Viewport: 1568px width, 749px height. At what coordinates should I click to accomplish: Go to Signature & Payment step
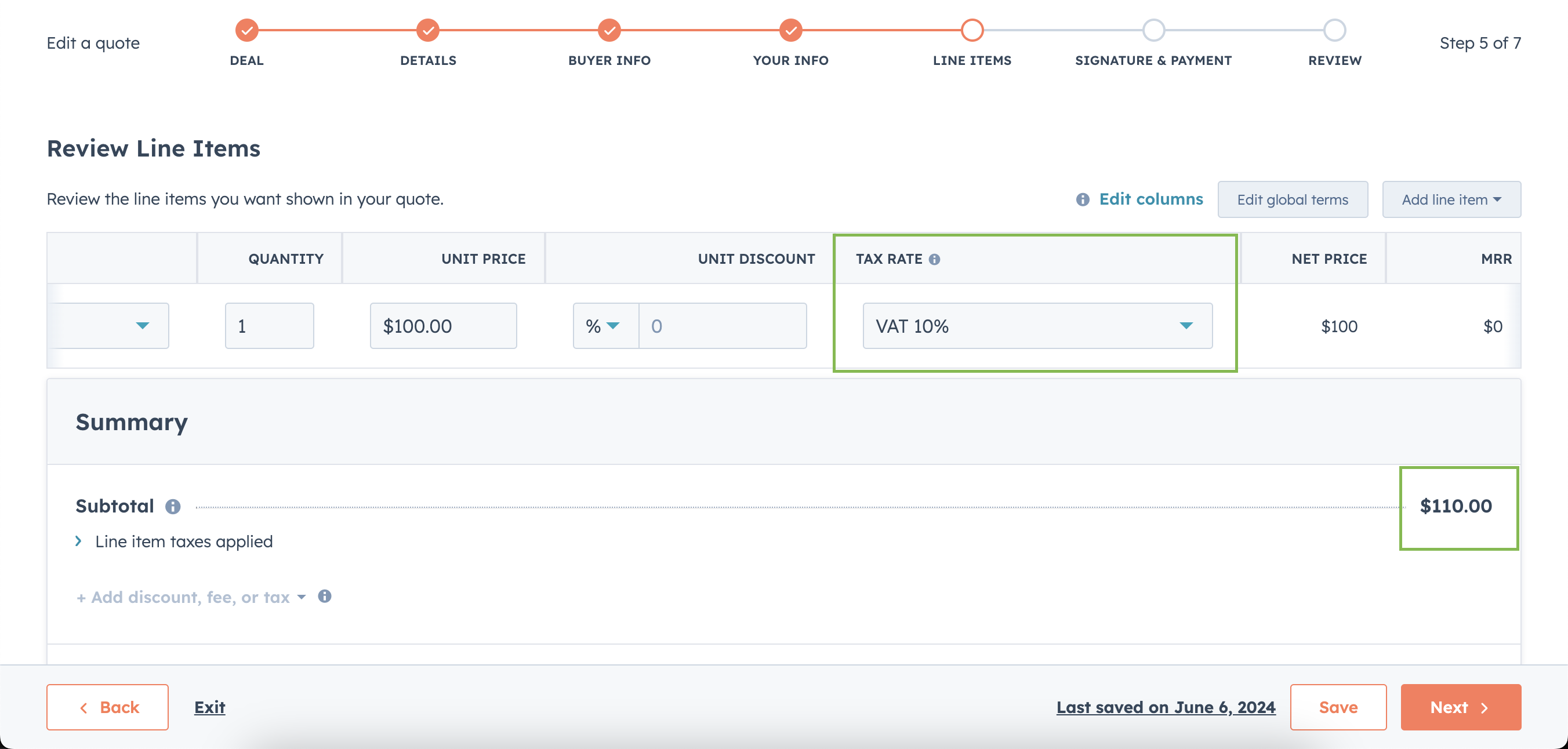[x=1153, y=30]
